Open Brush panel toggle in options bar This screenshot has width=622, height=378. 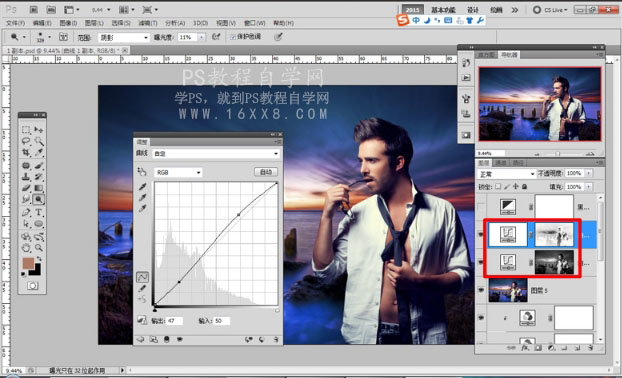pos(63,37)
